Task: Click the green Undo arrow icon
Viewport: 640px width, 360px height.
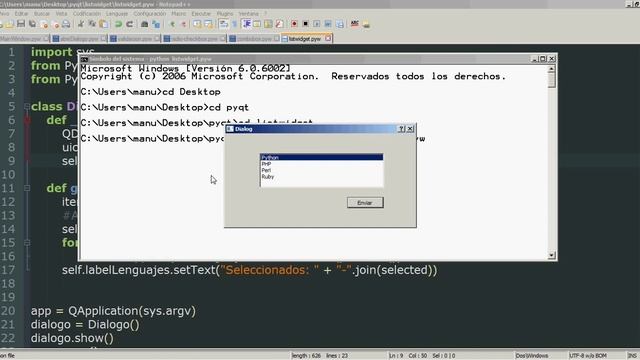Action: click(x=118, y=24)
